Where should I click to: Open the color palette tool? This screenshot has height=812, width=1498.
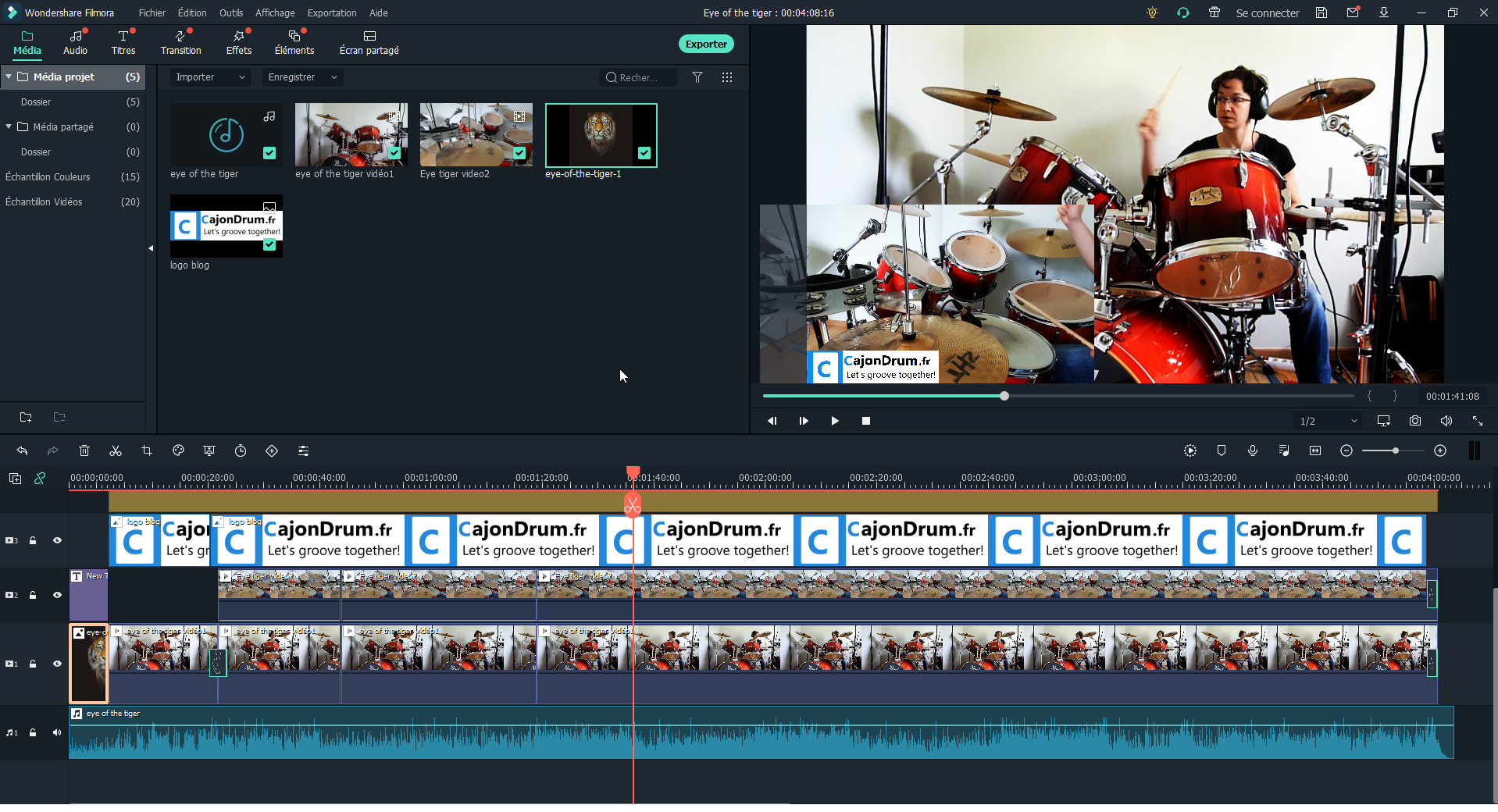click(178, 451)
